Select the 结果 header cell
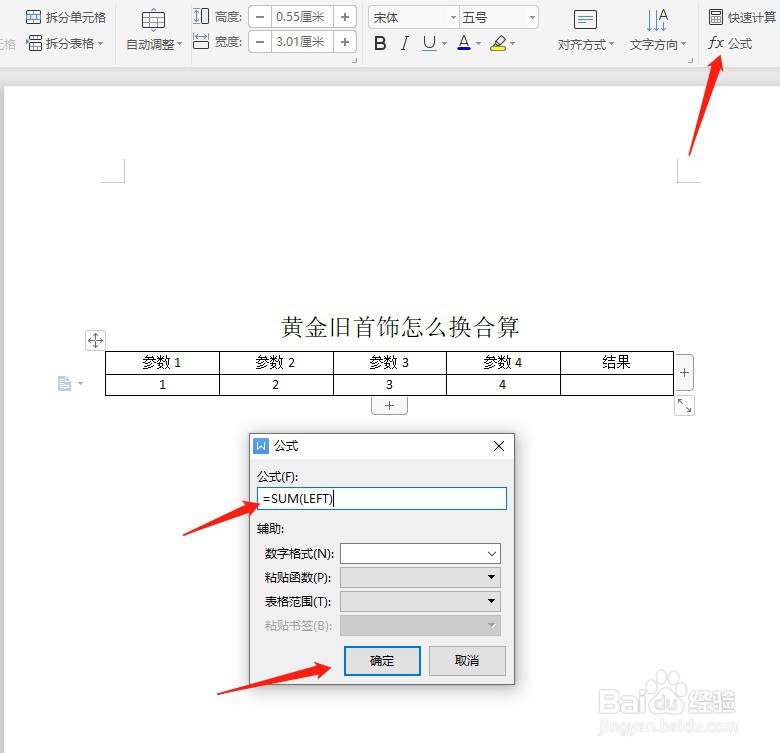Viewport: 780px width, 753px height. coord(617,363)
